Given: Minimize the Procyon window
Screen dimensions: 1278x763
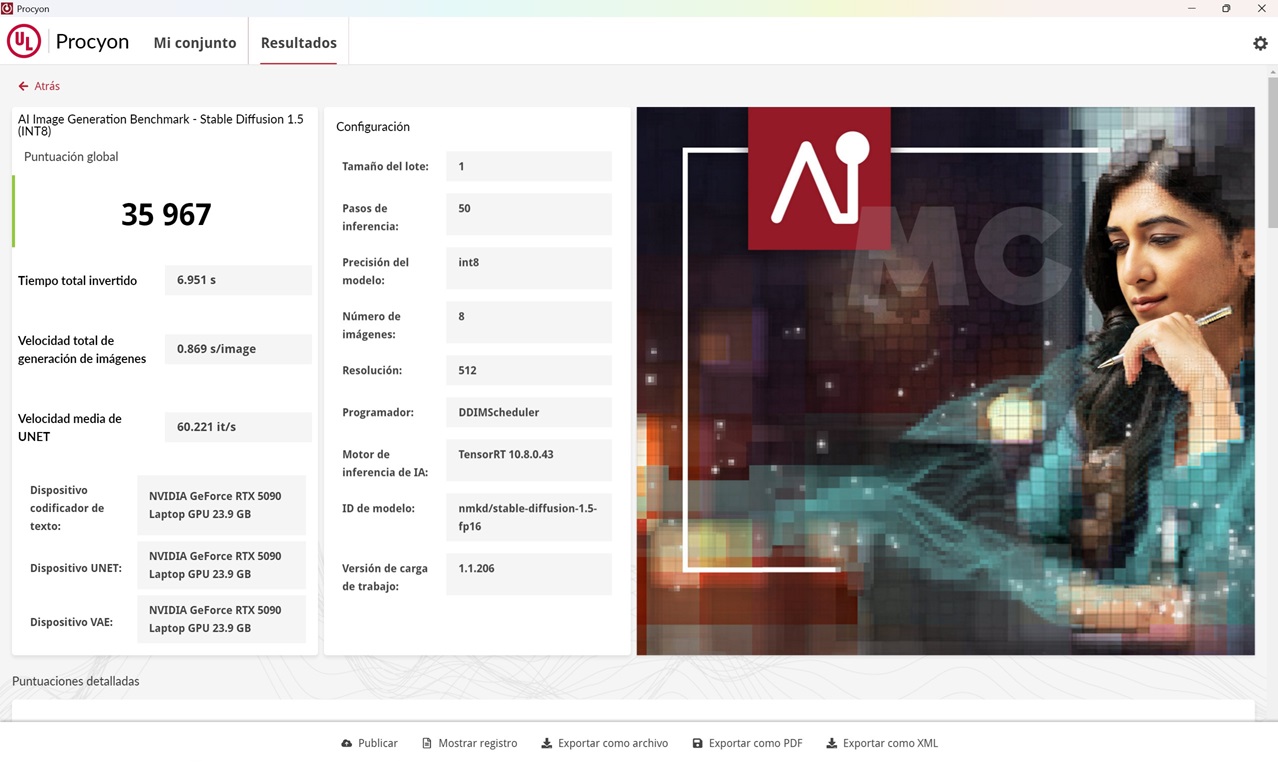Looking at the screenshot, I should click(1191, 8).
